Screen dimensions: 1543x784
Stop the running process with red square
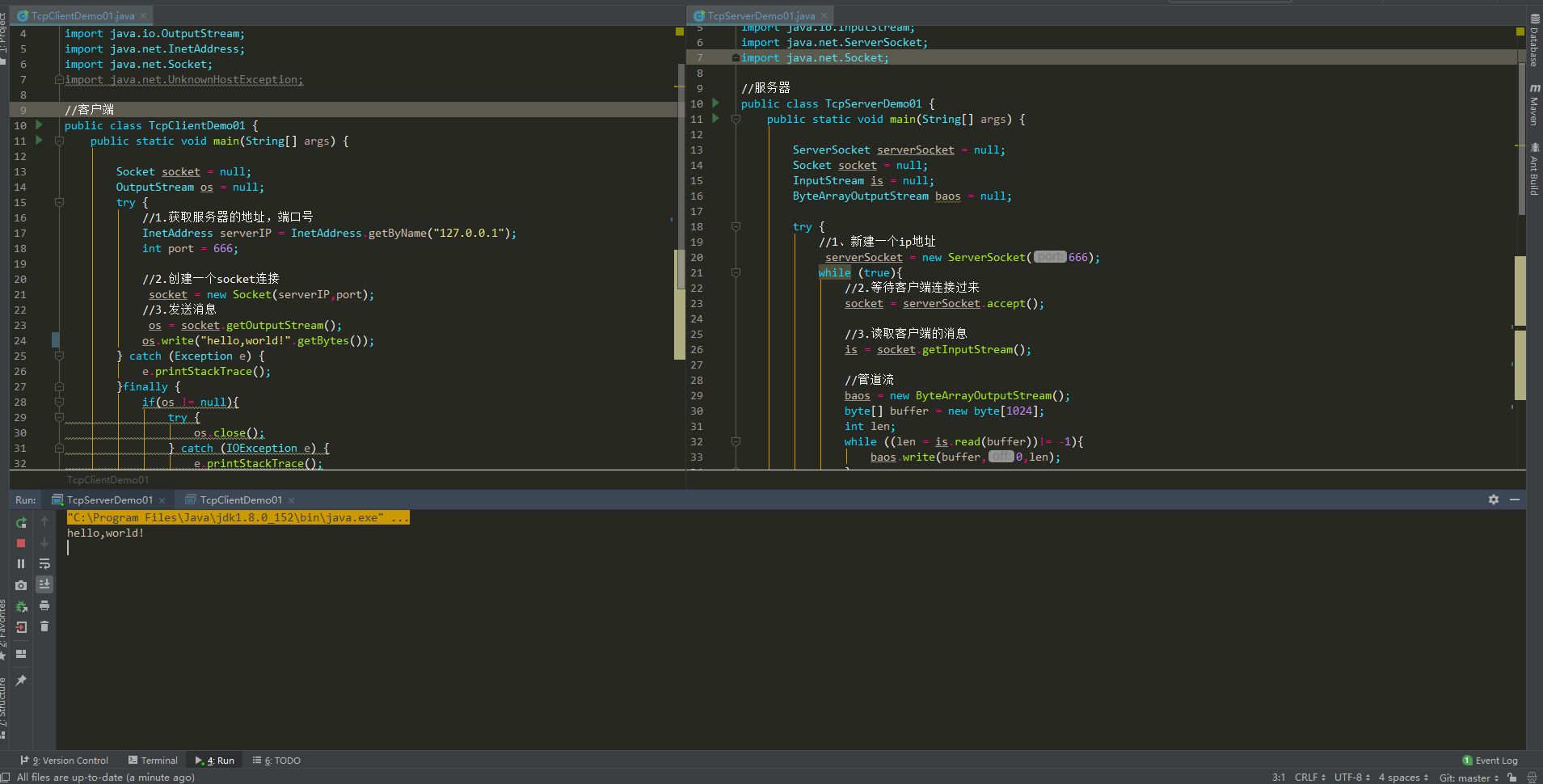21,543
